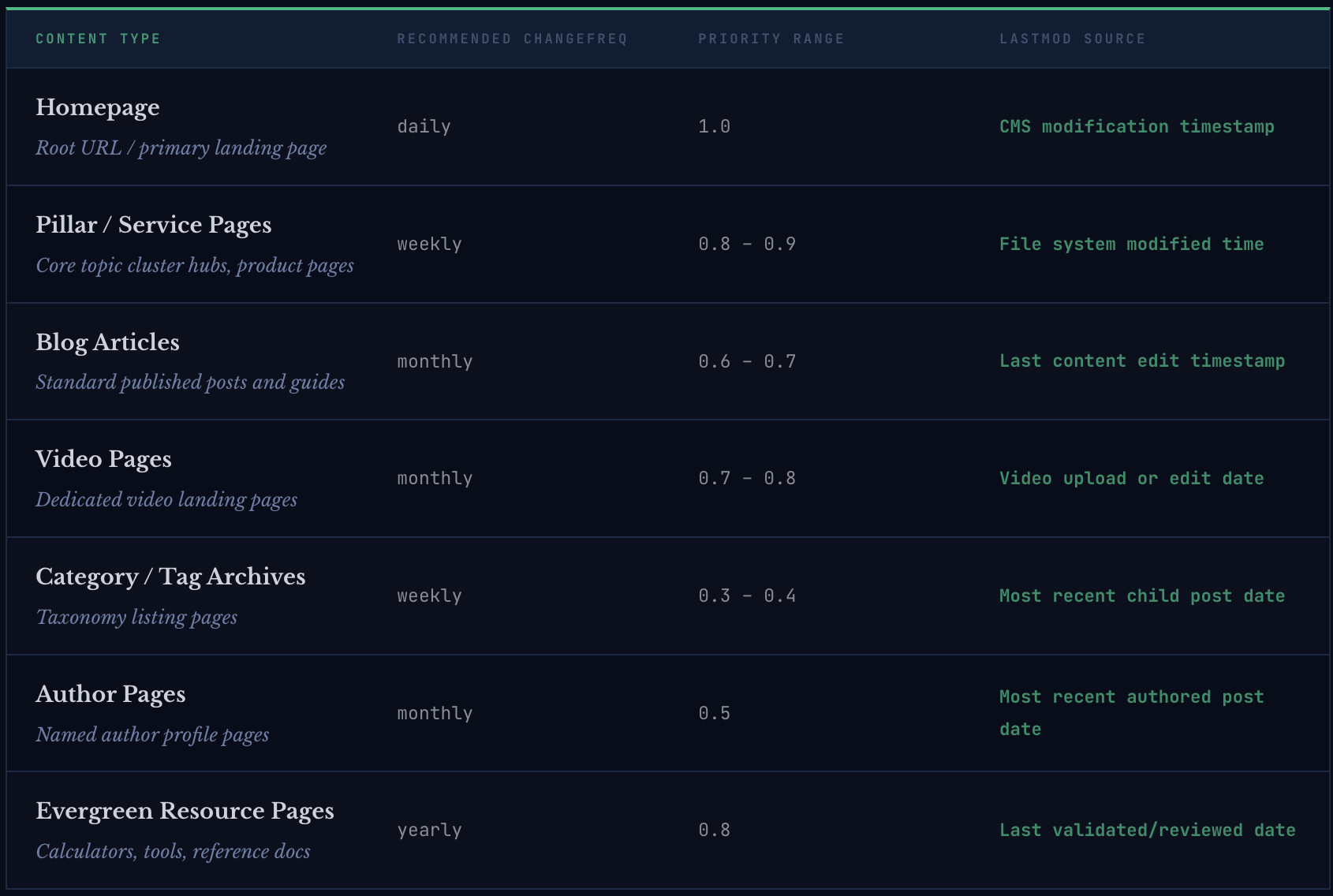
Task: Click the LASTMOD SOURCE column header
Action: click(1073, 38)
